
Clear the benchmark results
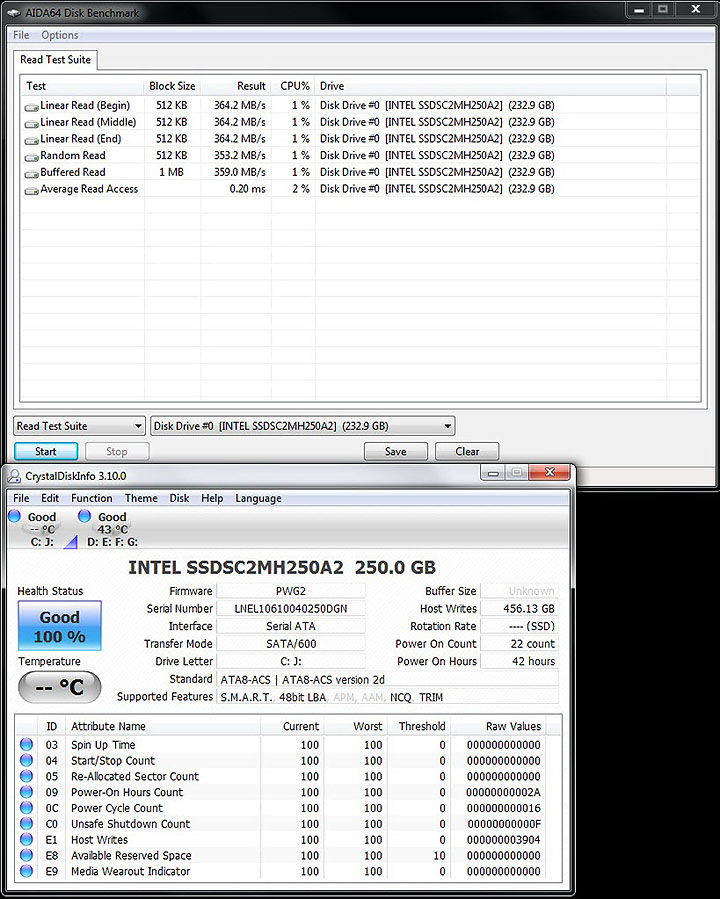click(x=467, y=451)
